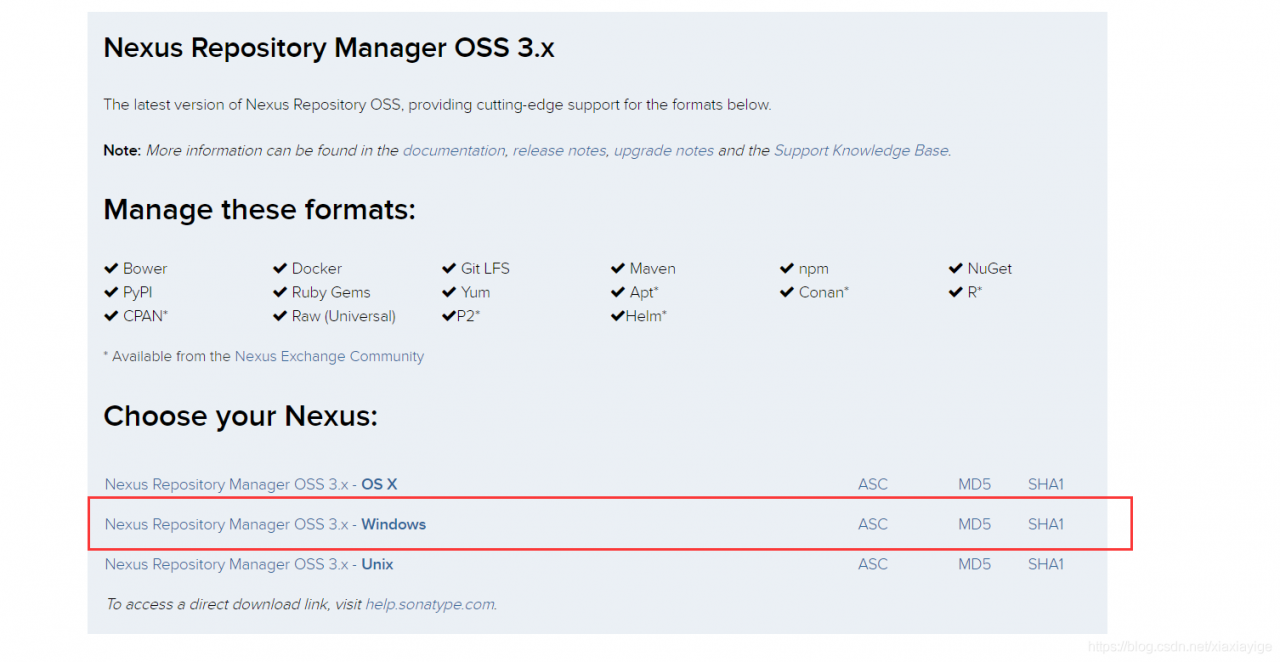Viewport: 1280px width, 662px height.
Task: Open the release notes link
Action: pyautogui.click(x=559, y=150)
